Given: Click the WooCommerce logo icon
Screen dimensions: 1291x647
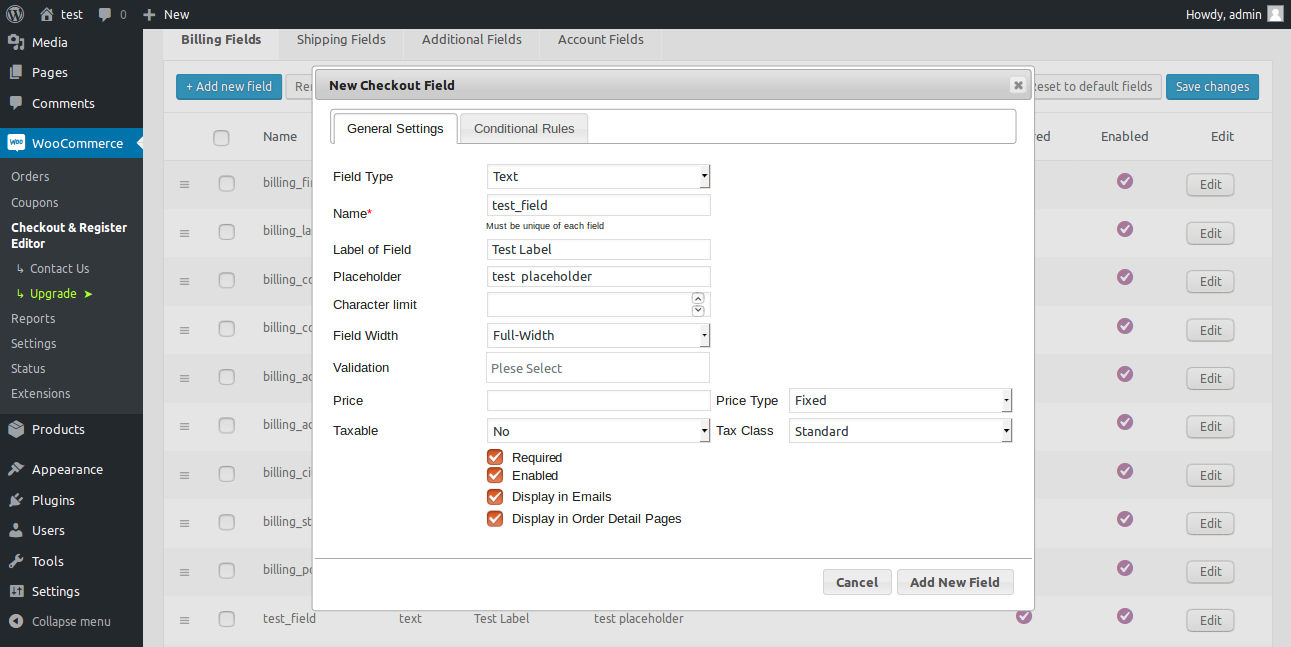Looking at the screenshot, I should coord(16,143).
